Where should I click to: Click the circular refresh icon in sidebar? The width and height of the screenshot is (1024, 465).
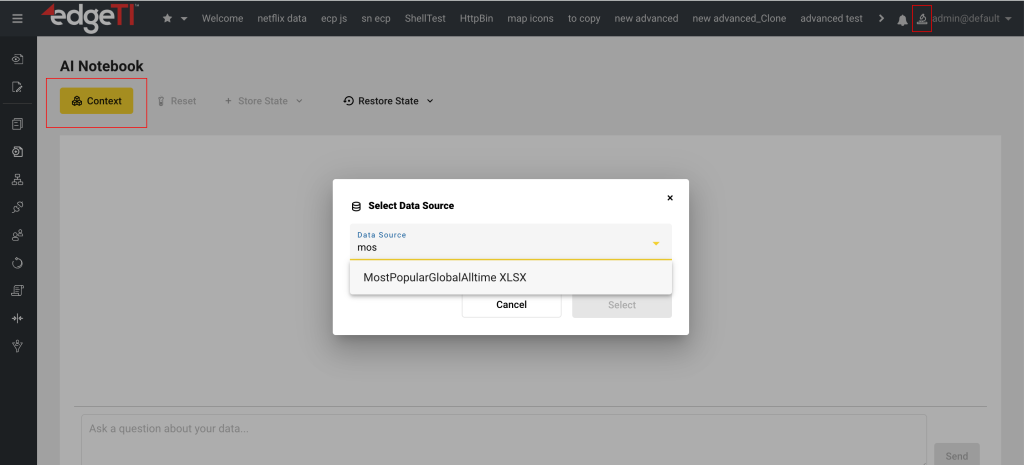(17, 263)
